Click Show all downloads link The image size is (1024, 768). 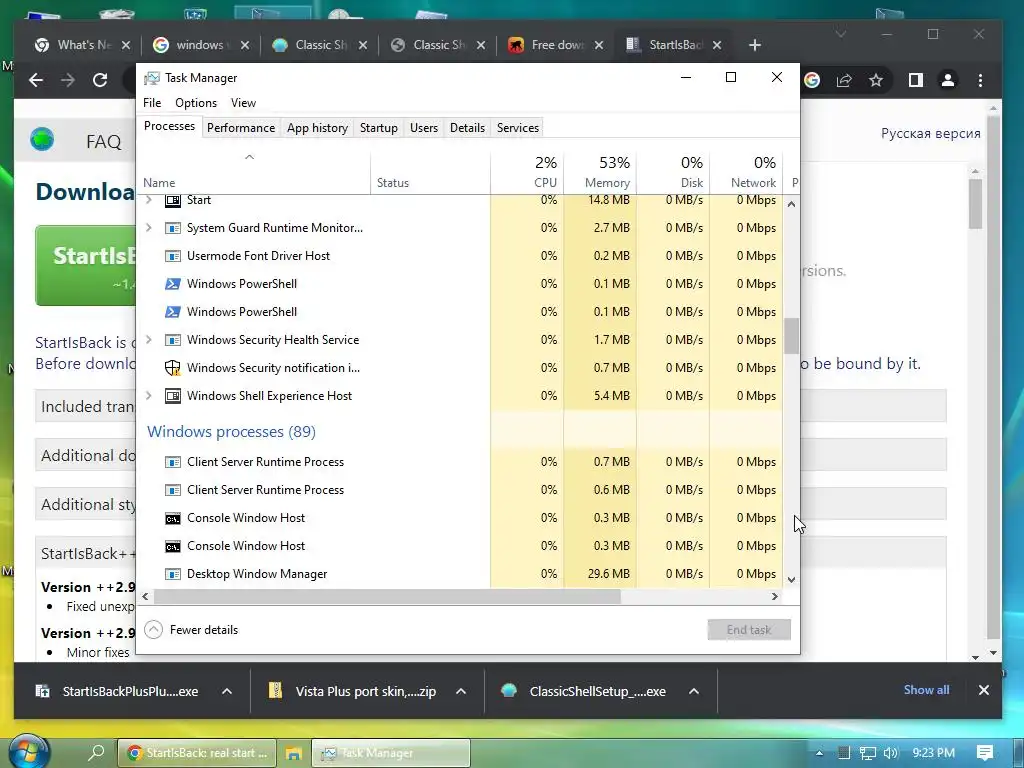click(x=926, y=690)
